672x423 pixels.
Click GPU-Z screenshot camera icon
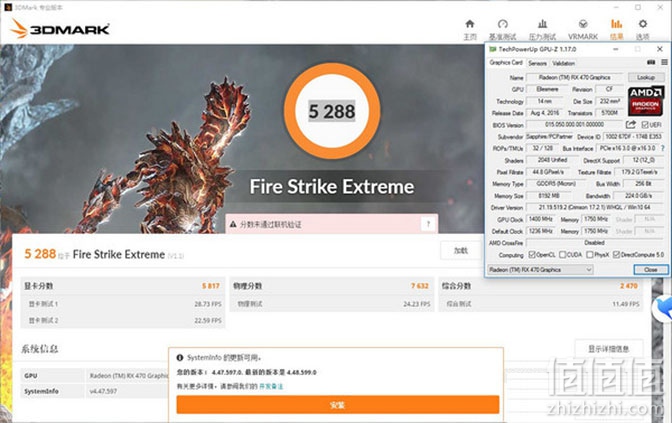coord(651,63)
